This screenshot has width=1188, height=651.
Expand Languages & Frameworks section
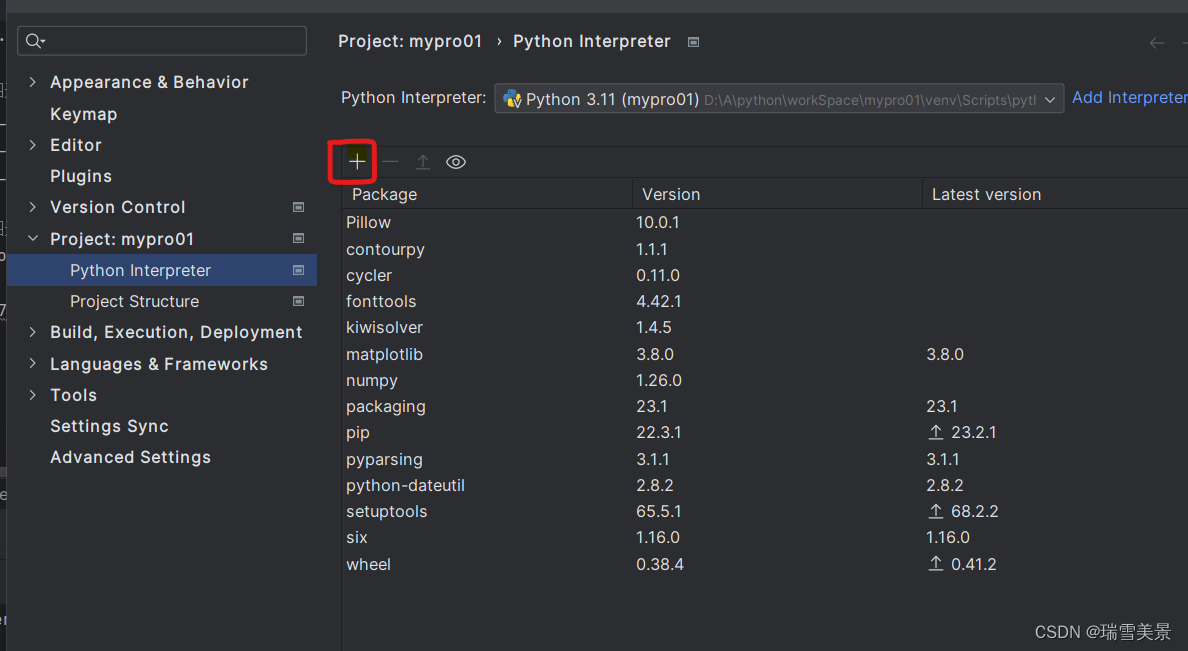point(33,364)
